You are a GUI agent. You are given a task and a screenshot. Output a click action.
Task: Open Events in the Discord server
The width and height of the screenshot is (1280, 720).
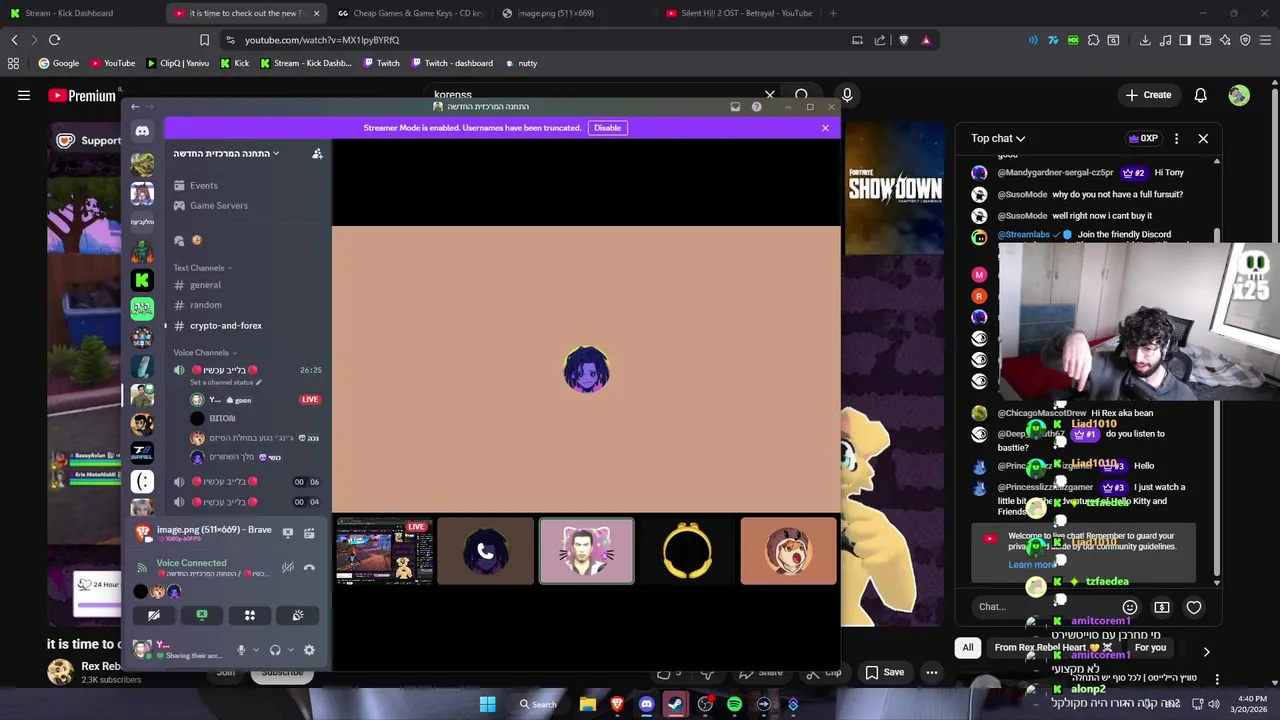pyautogui.click(x=204, y=185)
